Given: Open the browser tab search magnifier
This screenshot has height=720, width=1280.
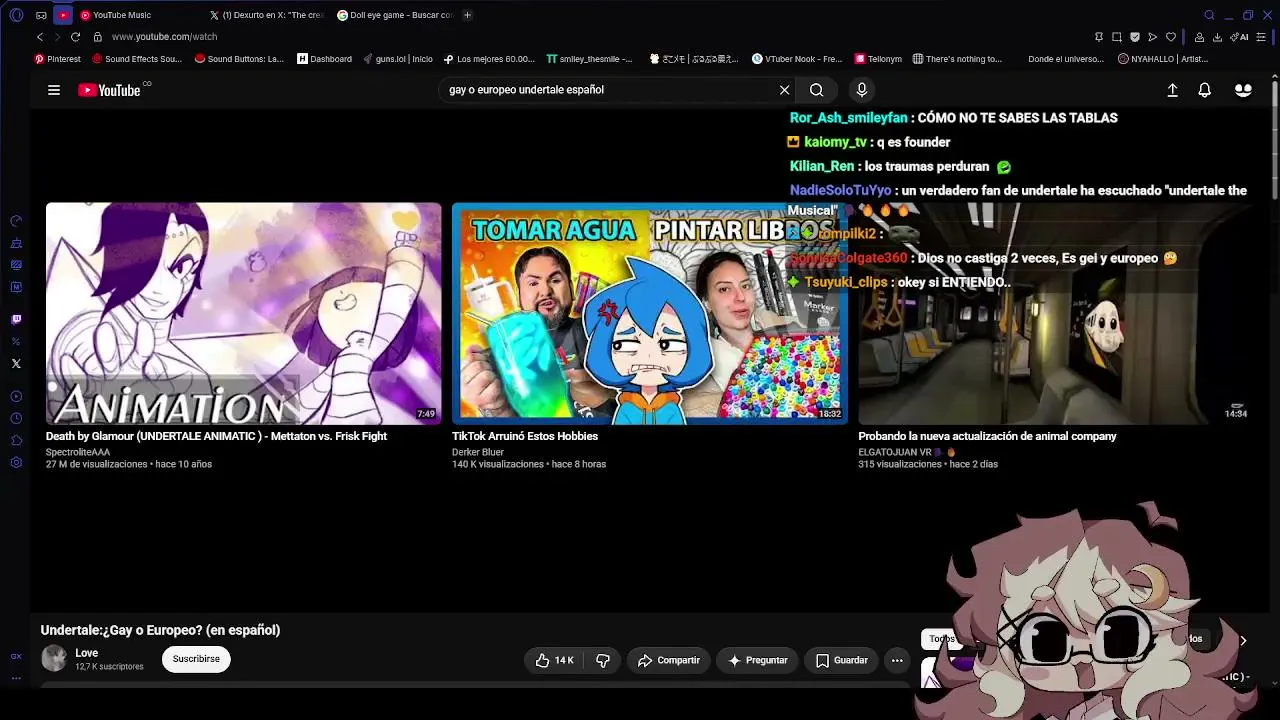Looking at the screenshot, I should 1209,15.
